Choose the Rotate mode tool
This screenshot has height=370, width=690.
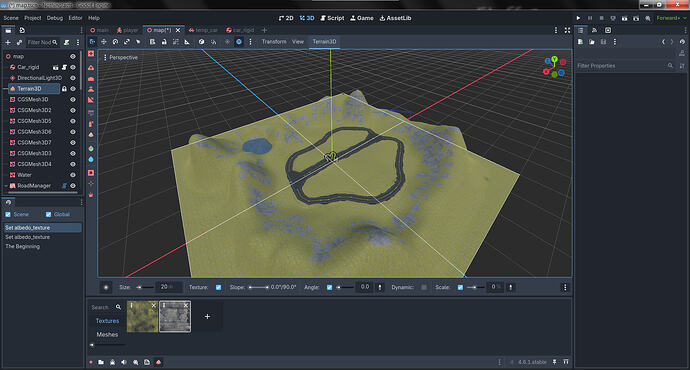tap(115, 41)
